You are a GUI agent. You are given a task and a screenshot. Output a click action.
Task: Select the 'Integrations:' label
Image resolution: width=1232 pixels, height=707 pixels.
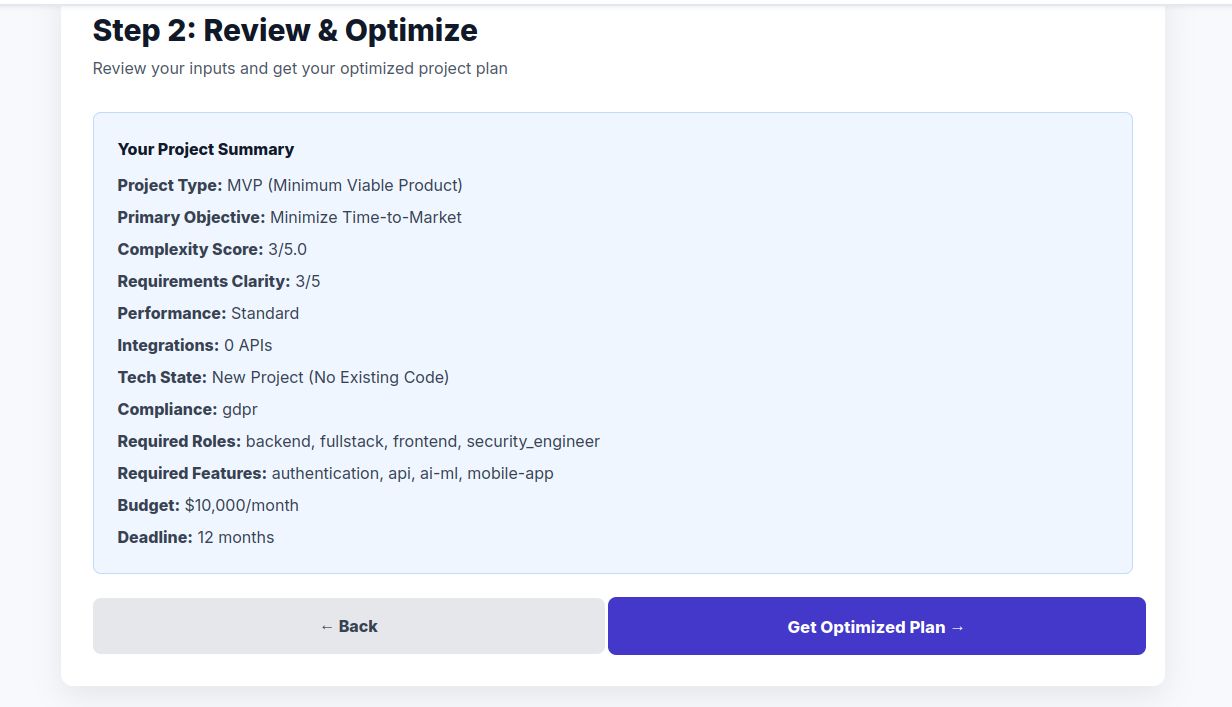[x=168, y=345]
